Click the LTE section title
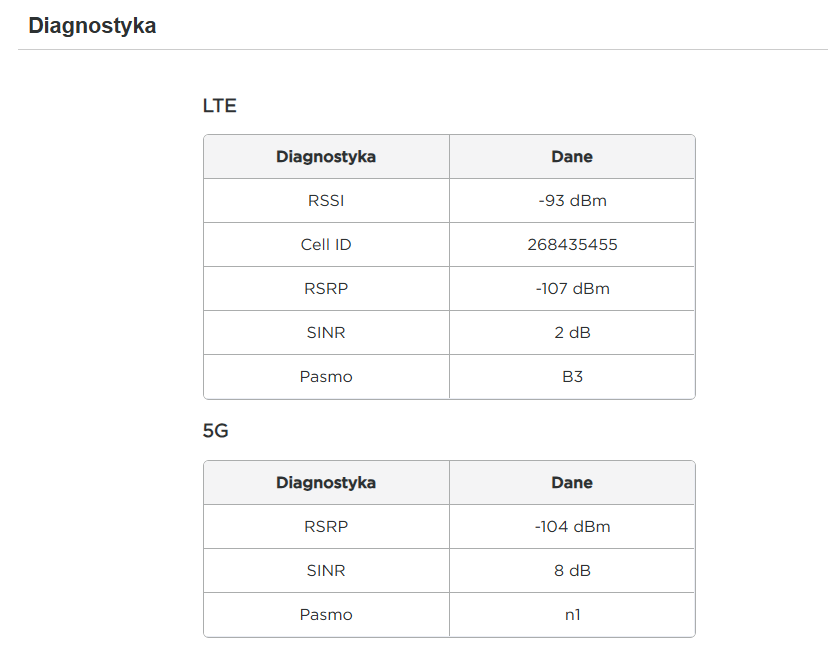The image size is (828, 665). pyautogui.click(x=219, y=105)
